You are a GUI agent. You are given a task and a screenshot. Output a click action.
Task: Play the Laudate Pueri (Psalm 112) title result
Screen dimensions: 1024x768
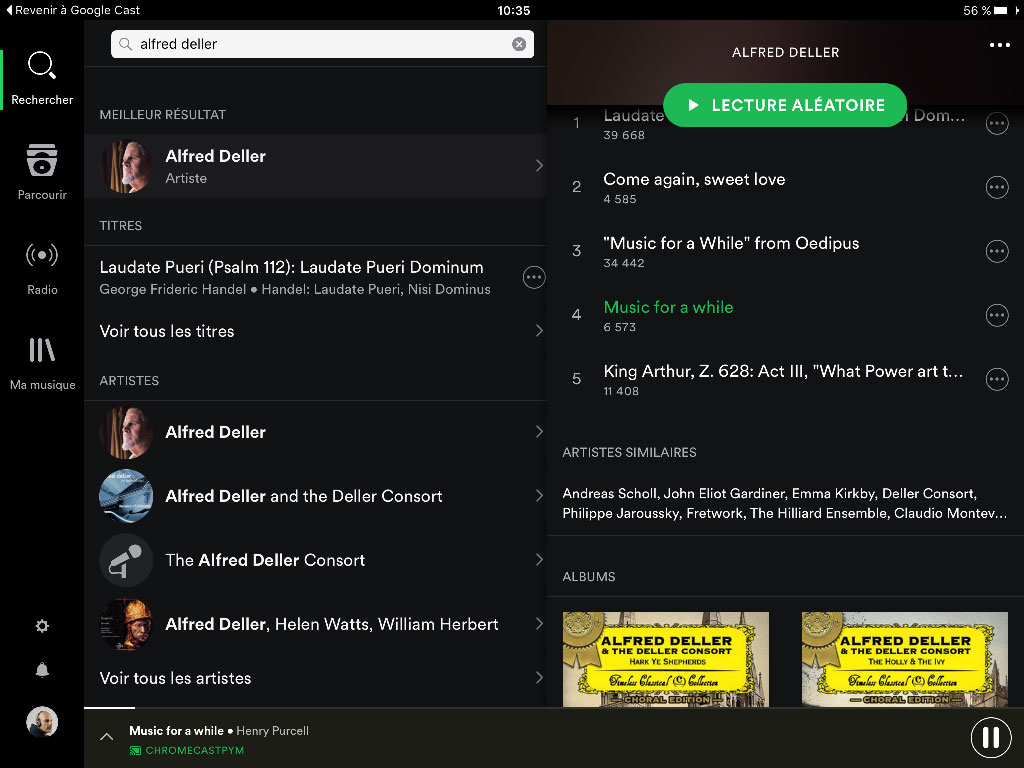(x=295, y=278)
